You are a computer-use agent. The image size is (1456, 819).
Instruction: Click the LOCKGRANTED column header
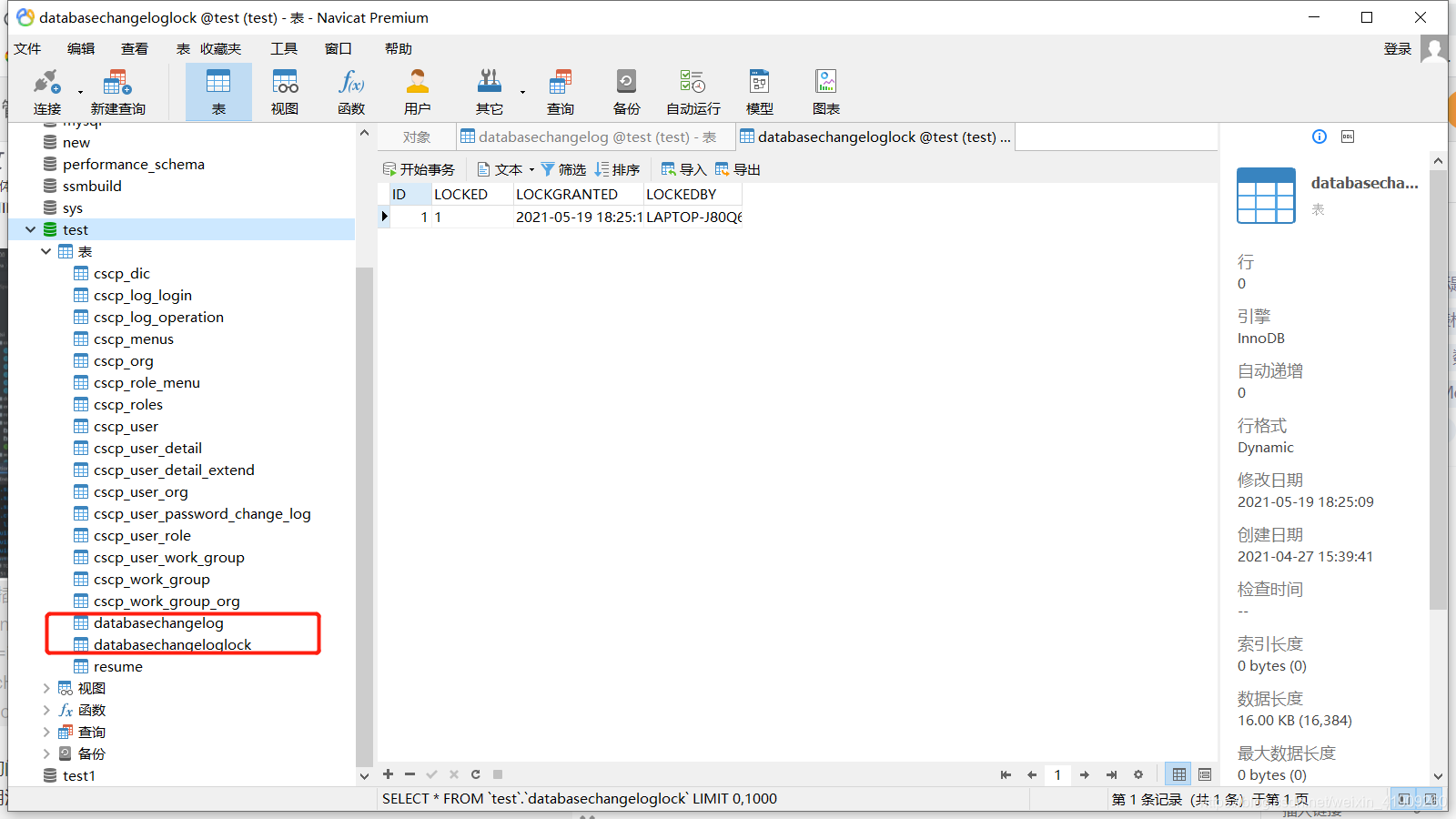[x=579, y=194]
